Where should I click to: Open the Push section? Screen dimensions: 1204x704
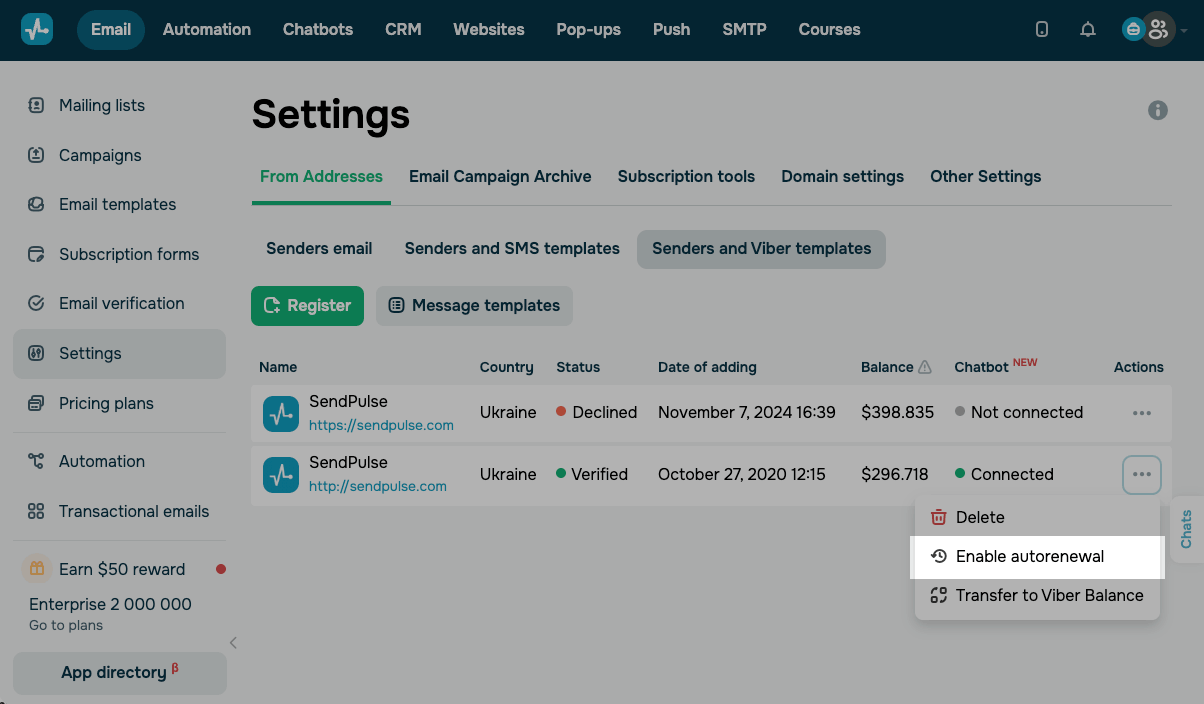[672, 30]
